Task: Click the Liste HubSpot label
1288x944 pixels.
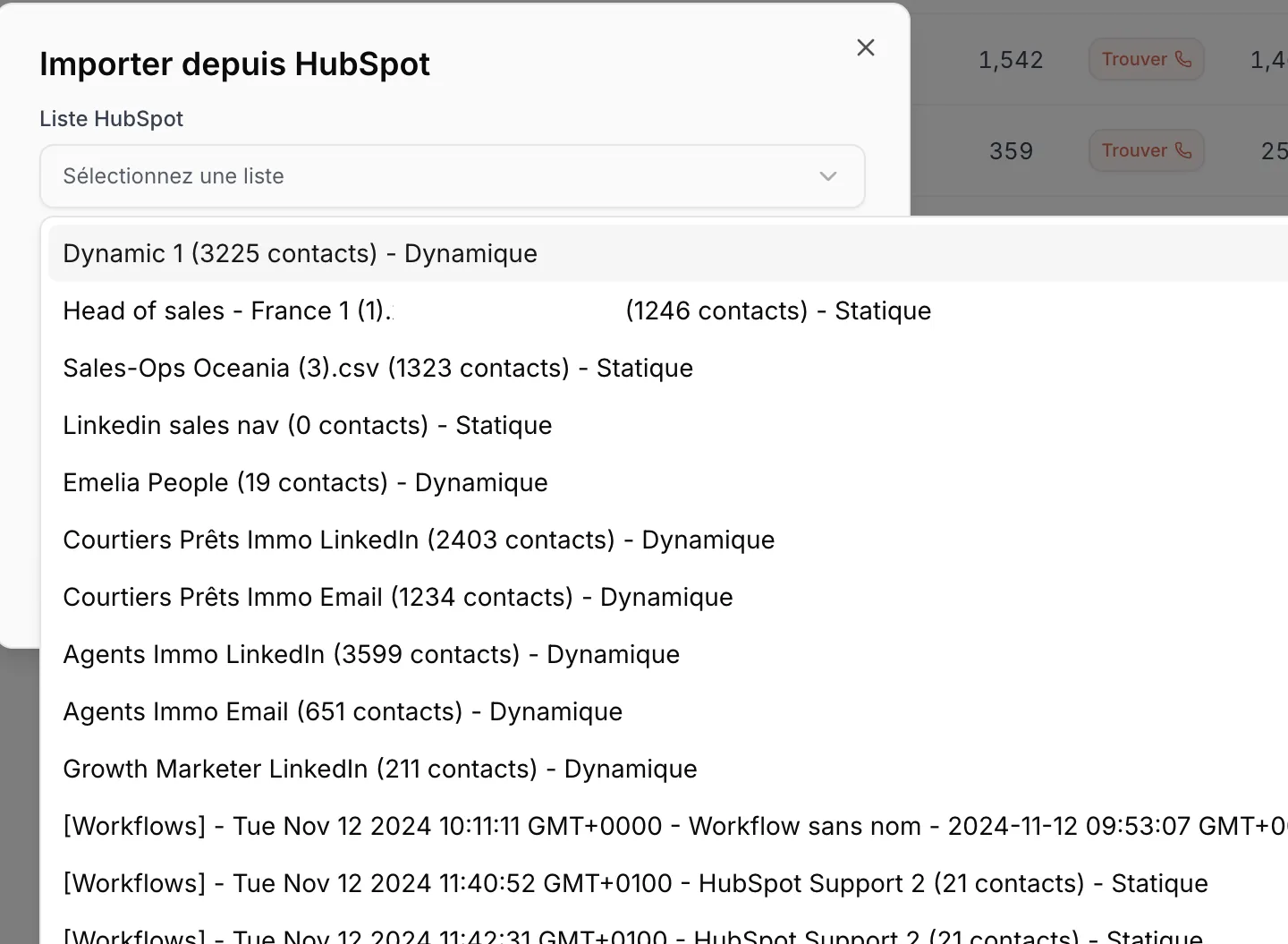Action: (111, 119)
